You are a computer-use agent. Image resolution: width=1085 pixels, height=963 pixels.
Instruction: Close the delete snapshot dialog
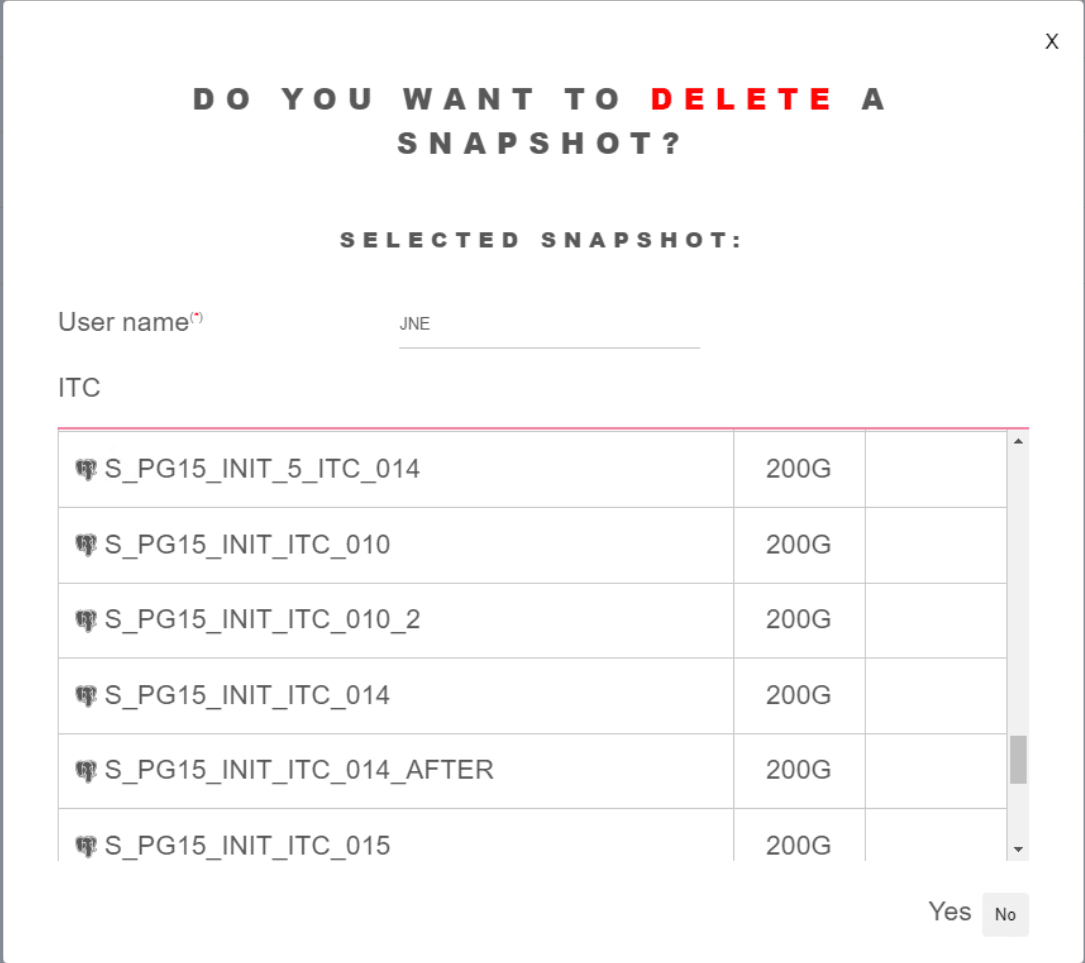click(1051, 42)
